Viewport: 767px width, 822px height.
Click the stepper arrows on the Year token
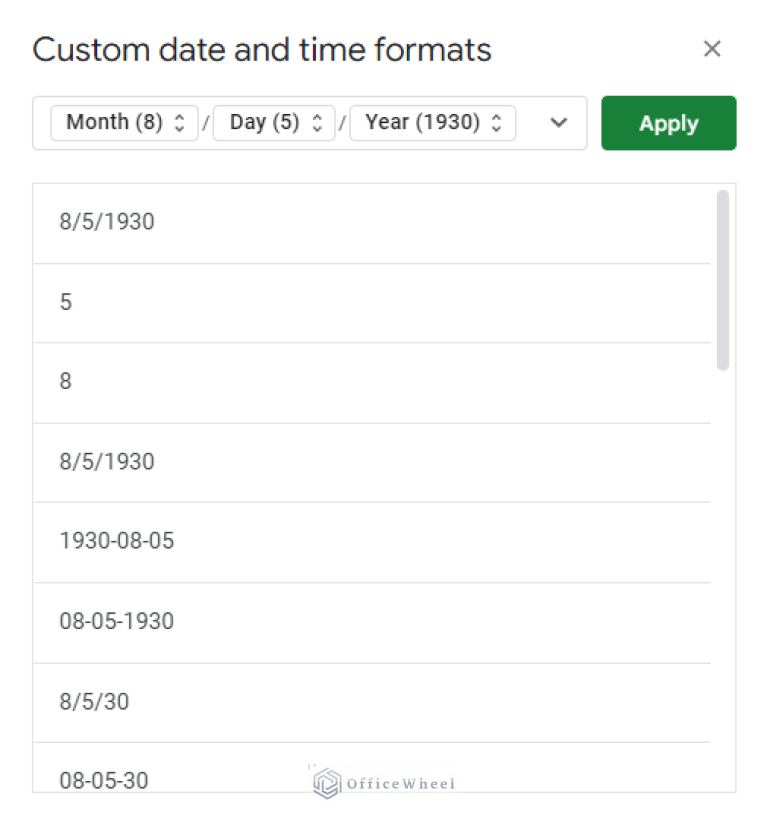click(x=496, y=122)
